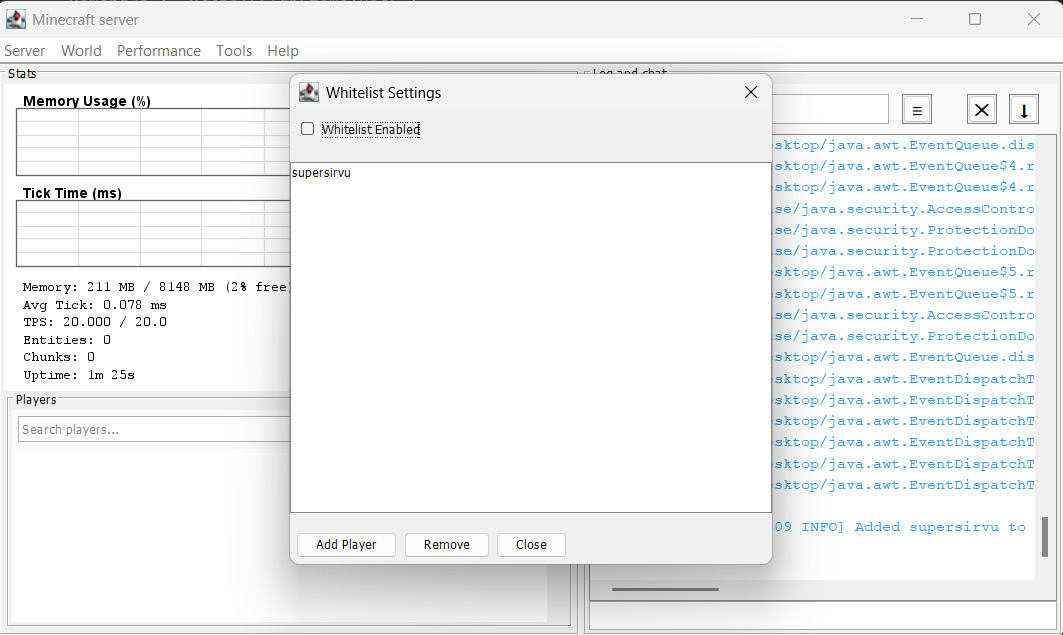
Task: Minimize the Minecraft server window
Action: click(917, 19)
